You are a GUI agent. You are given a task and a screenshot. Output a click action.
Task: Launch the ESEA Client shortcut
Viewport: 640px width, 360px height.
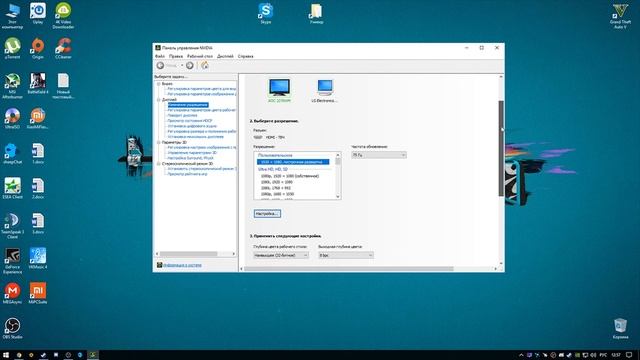[12, 188]
